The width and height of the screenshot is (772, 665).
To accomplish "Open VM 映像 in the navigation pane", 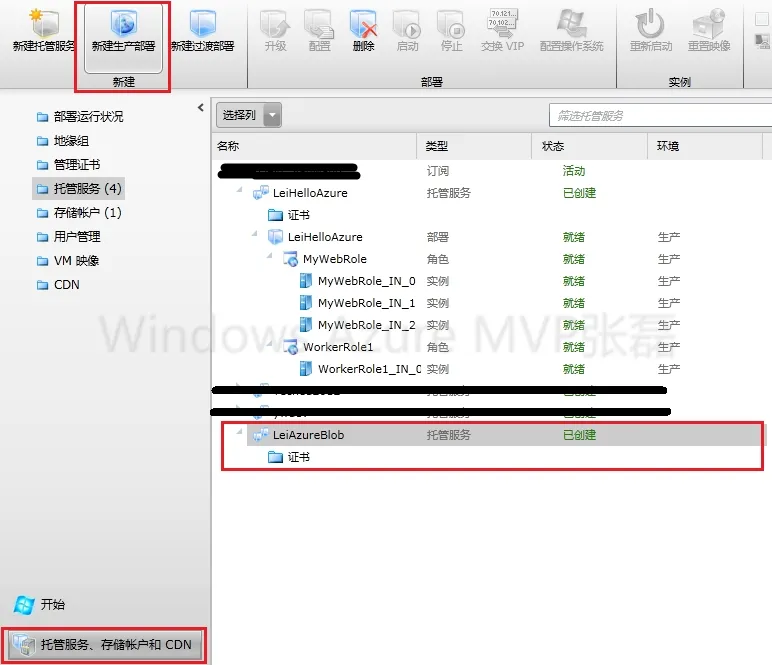I will (x=68, y=260).
